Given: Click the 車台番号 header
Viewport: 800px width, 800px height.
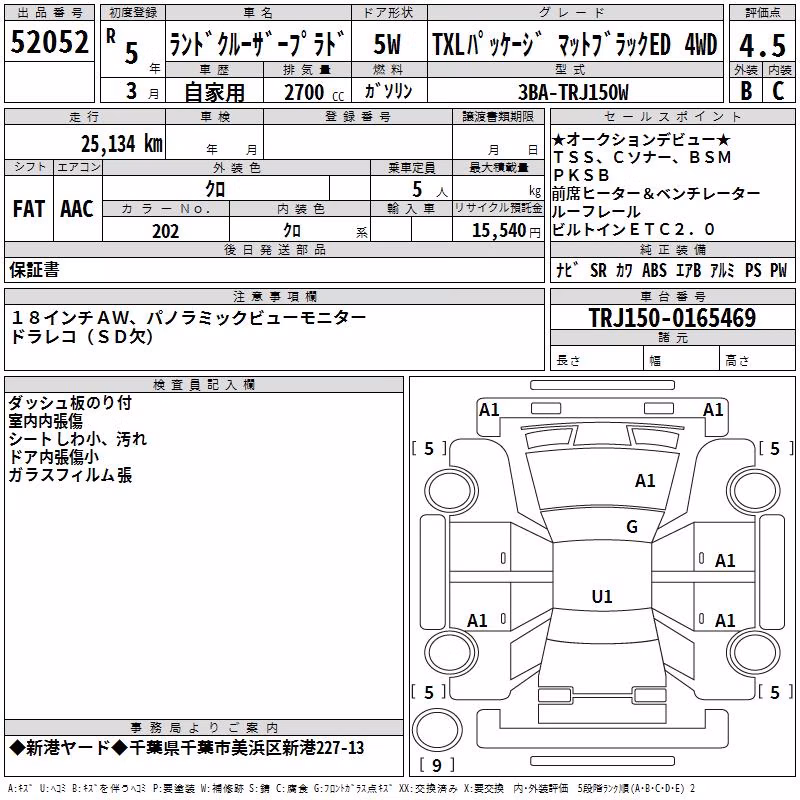Looking at the screenshot, I should 673,296.
